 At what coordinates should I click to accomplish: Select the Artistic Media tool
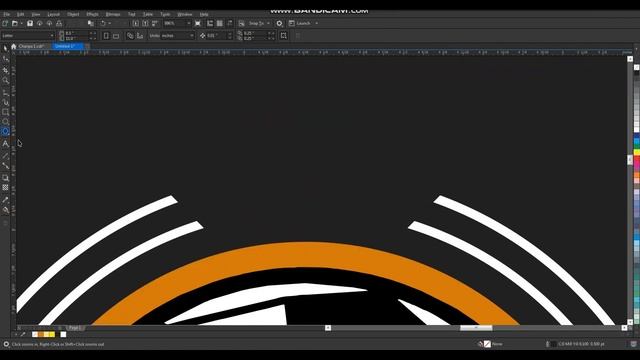tap(5, 102)
